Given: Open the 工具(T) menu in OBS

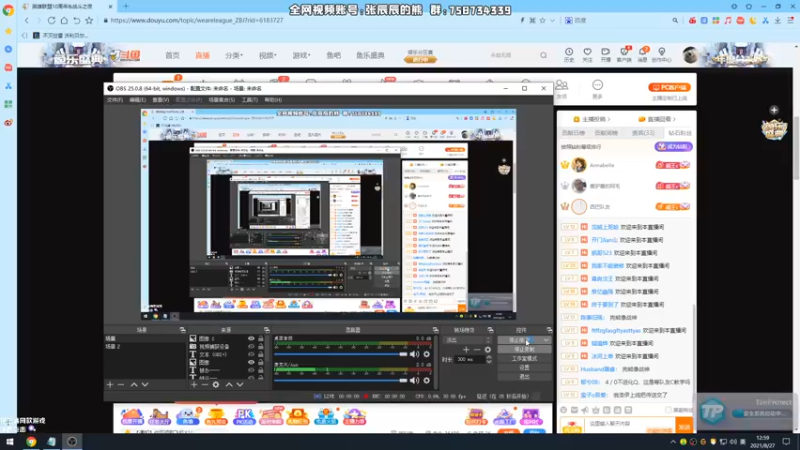Looking at the screenshot, I should tap(249, 100).
